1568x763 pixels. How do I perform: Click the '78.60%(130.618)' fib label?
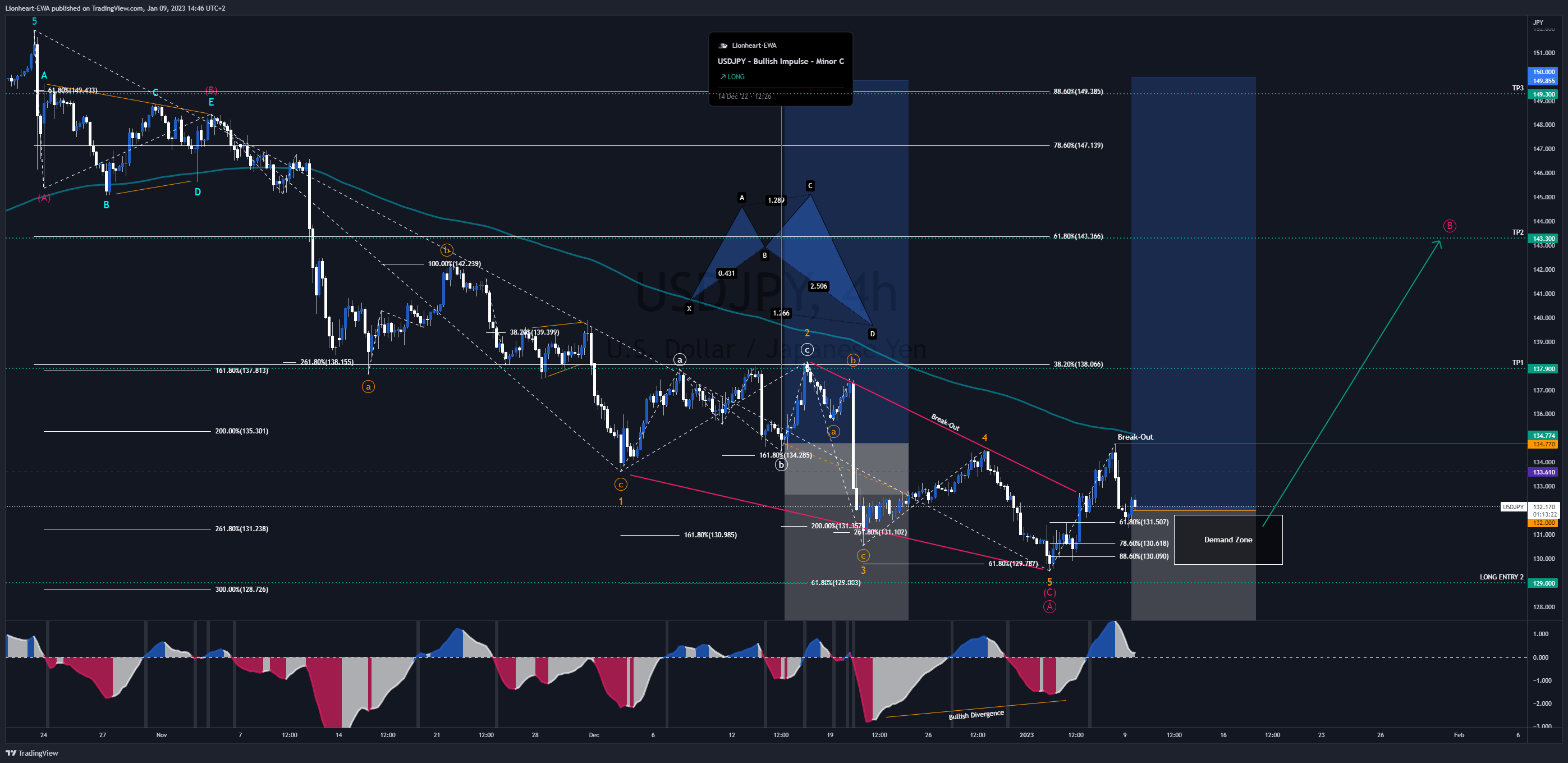click(1144, 543)
